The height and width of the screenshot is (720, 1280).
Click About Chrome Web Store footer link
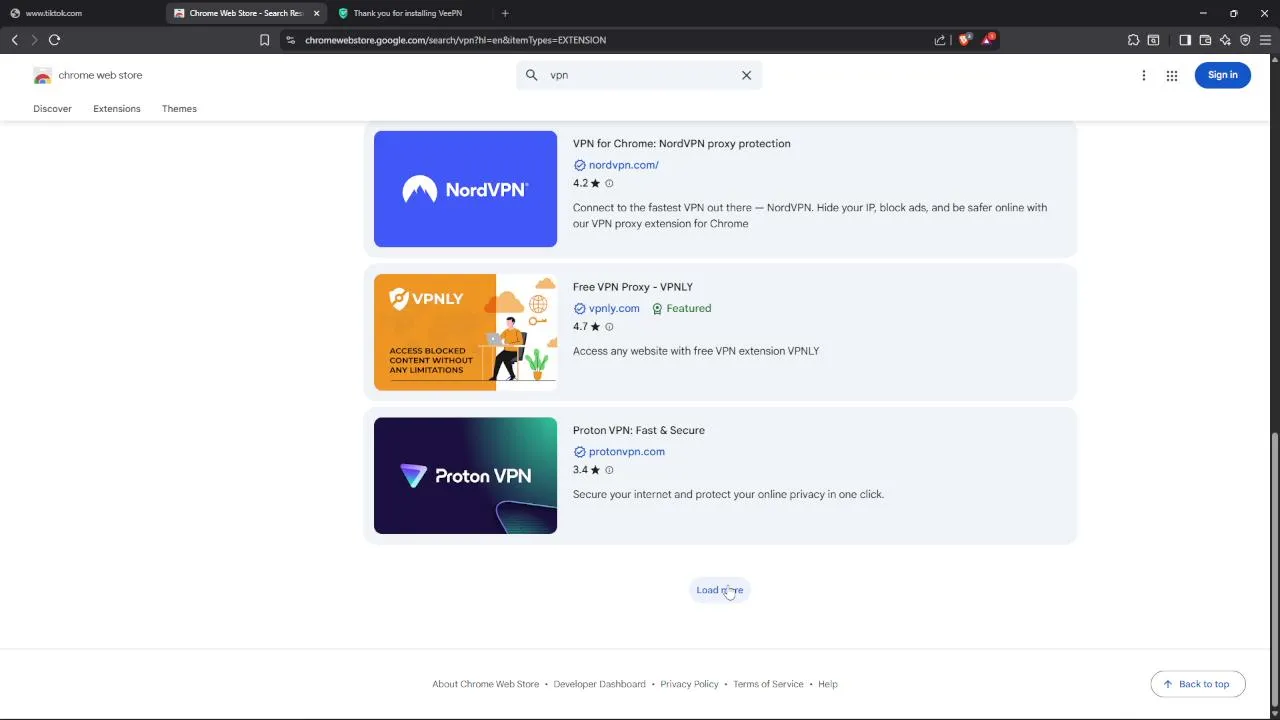pyautogui.click(x=485, y=684)
